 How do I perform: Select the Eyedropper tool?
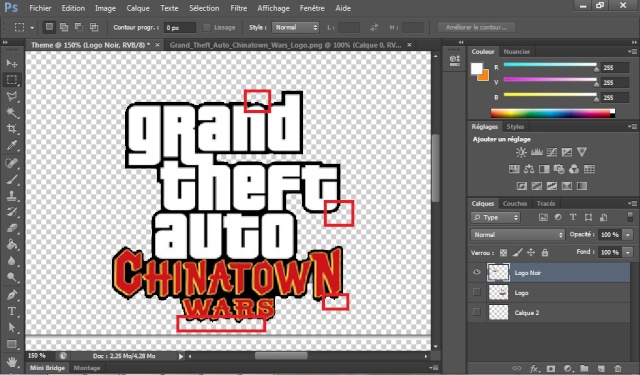click(x=12, y=145)
